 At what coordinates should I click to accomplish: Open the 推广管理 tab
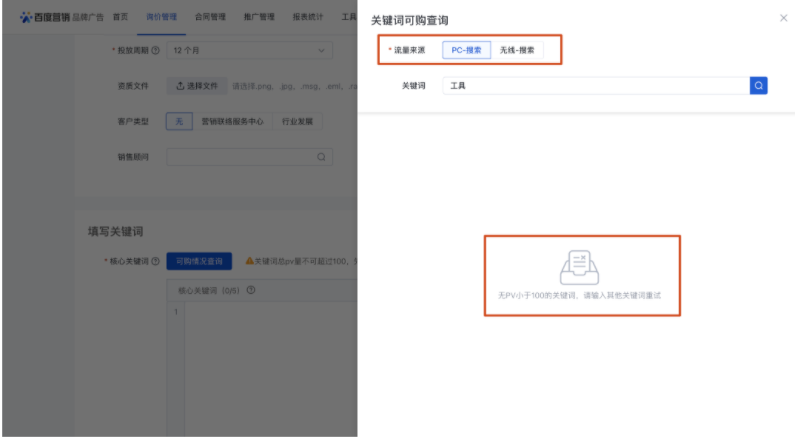pos(259,17)
